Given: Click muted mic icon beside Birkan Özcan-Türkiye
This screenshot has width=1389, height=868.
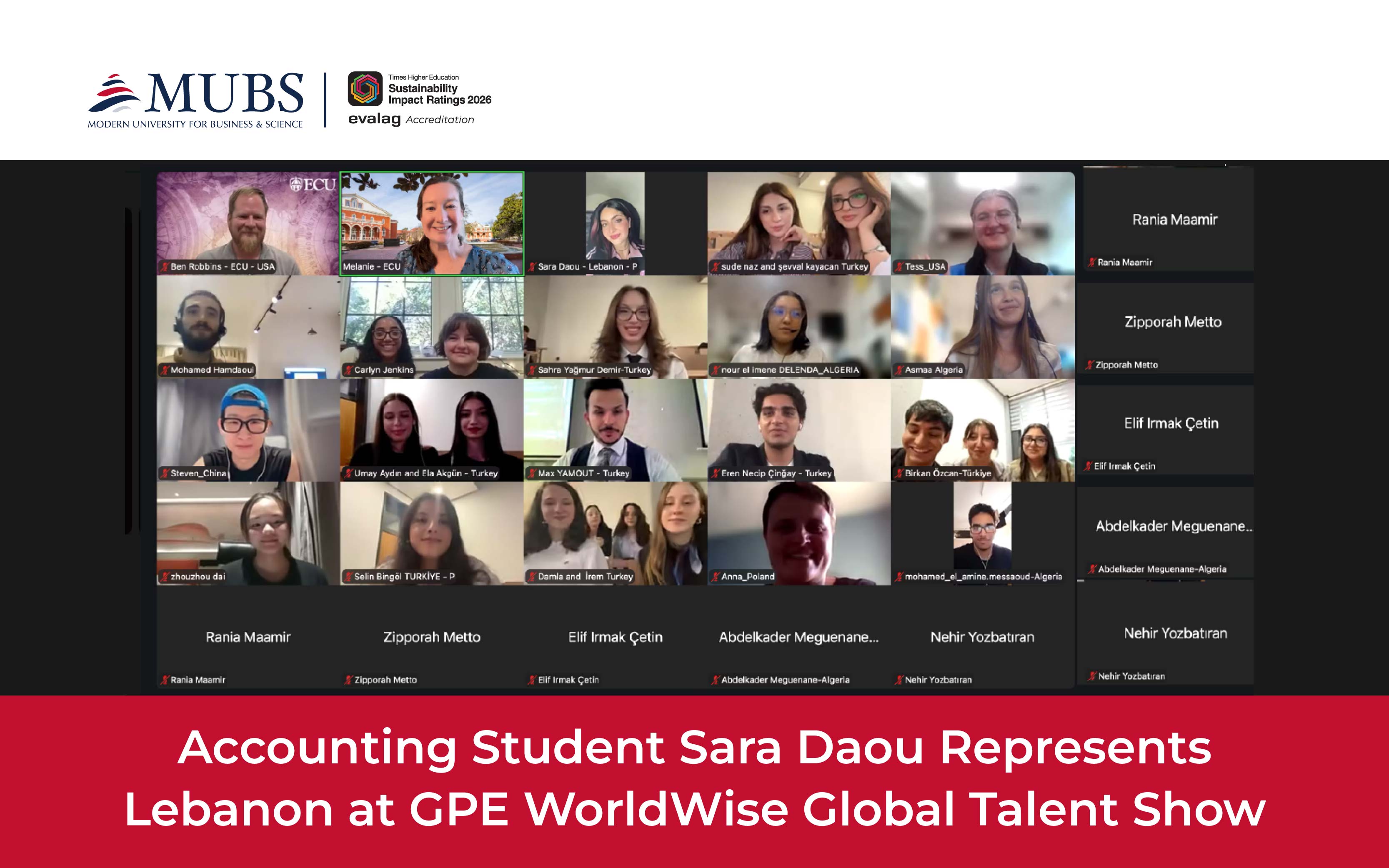Looking at the screenshot, I should pyautogui.click(x=899, y=473).
